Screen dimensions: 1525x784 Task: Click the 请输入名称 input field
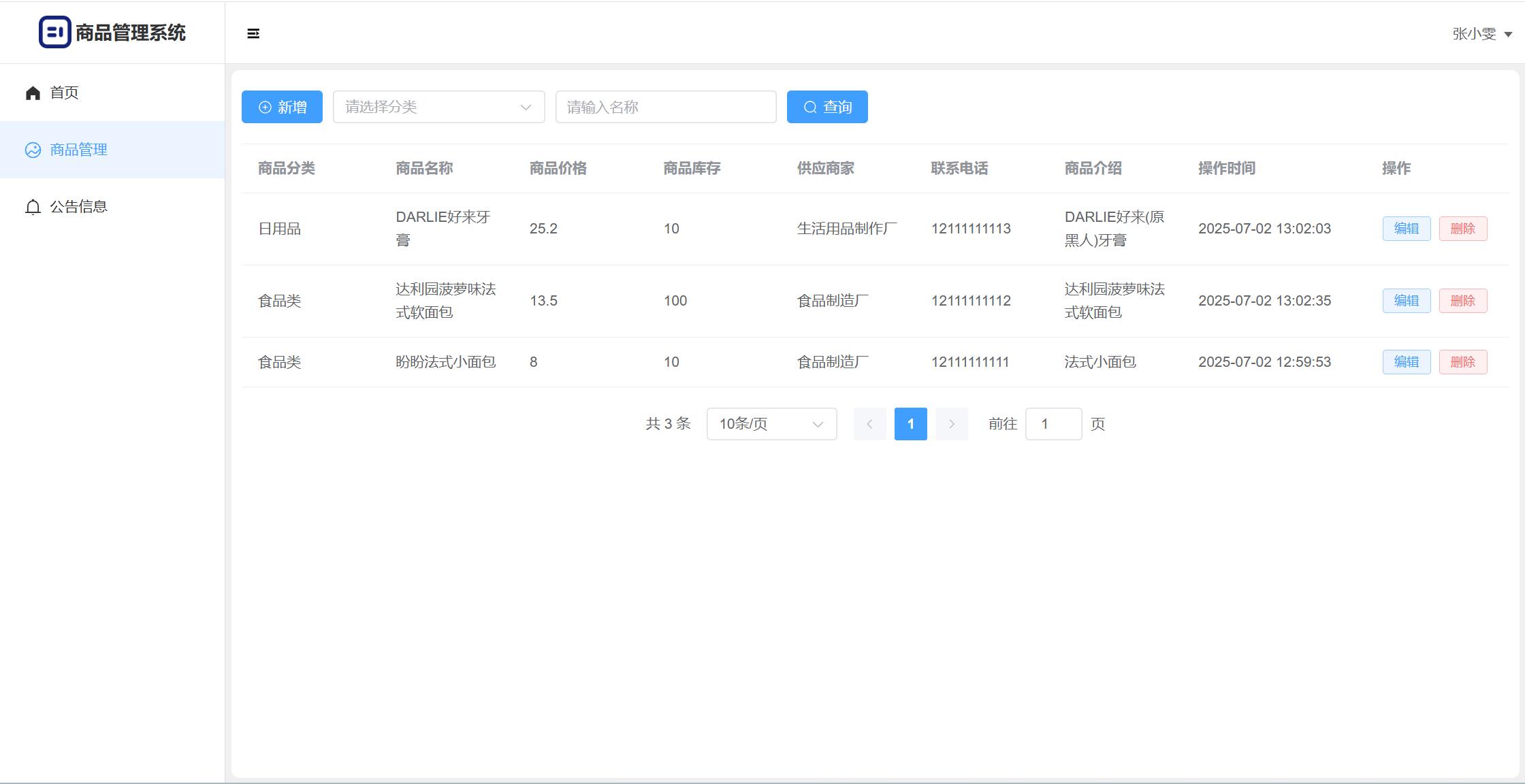[665, 107]
